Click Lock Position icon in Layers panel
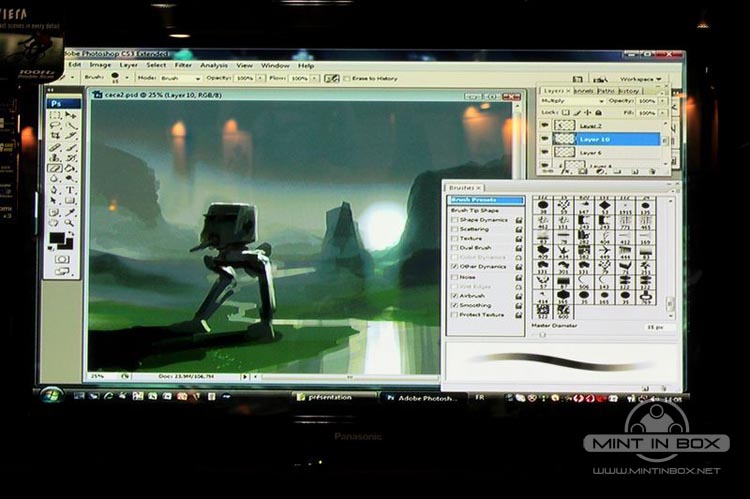 588,112
